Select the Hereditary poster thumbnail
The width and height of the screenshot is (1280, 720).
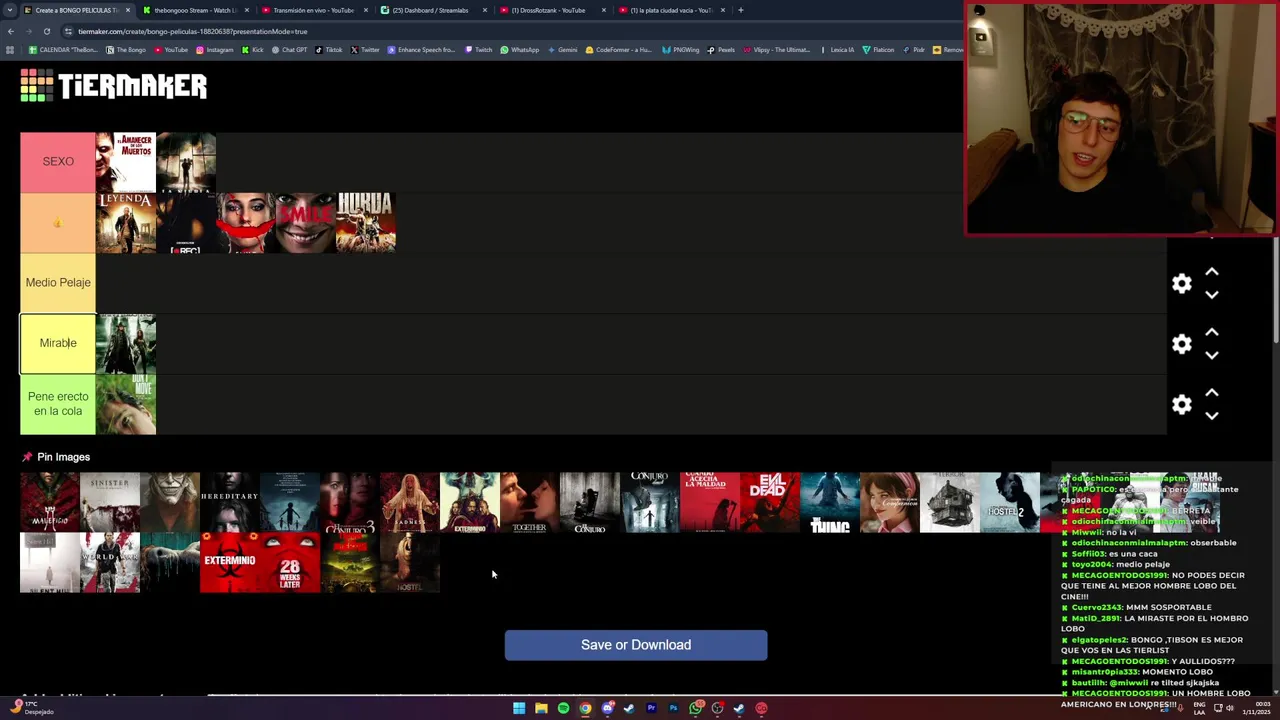pos(230,502)
